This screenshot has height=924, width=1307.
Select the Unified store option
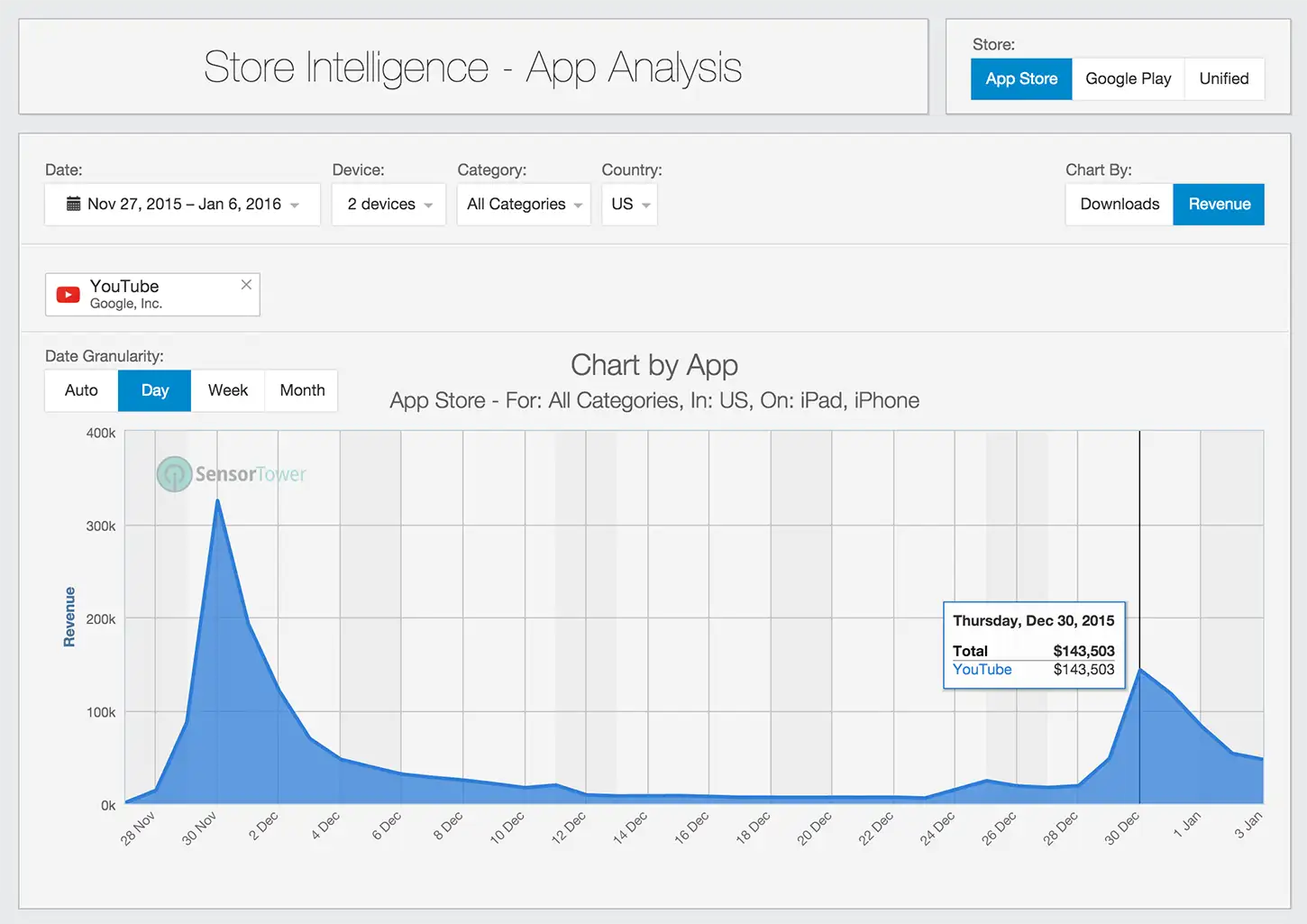coord(1223,78)
